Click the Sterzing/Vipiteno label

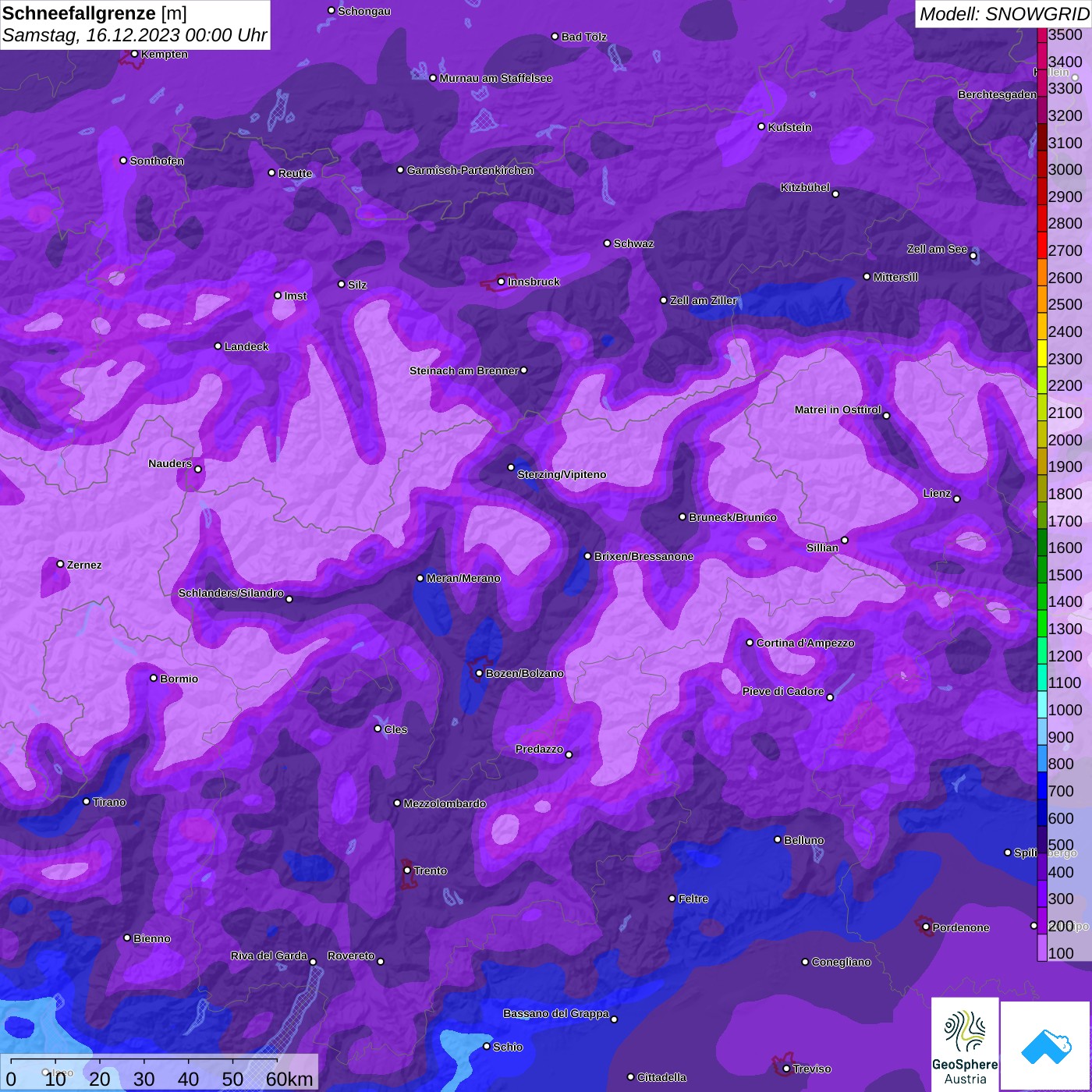(562, 474)
